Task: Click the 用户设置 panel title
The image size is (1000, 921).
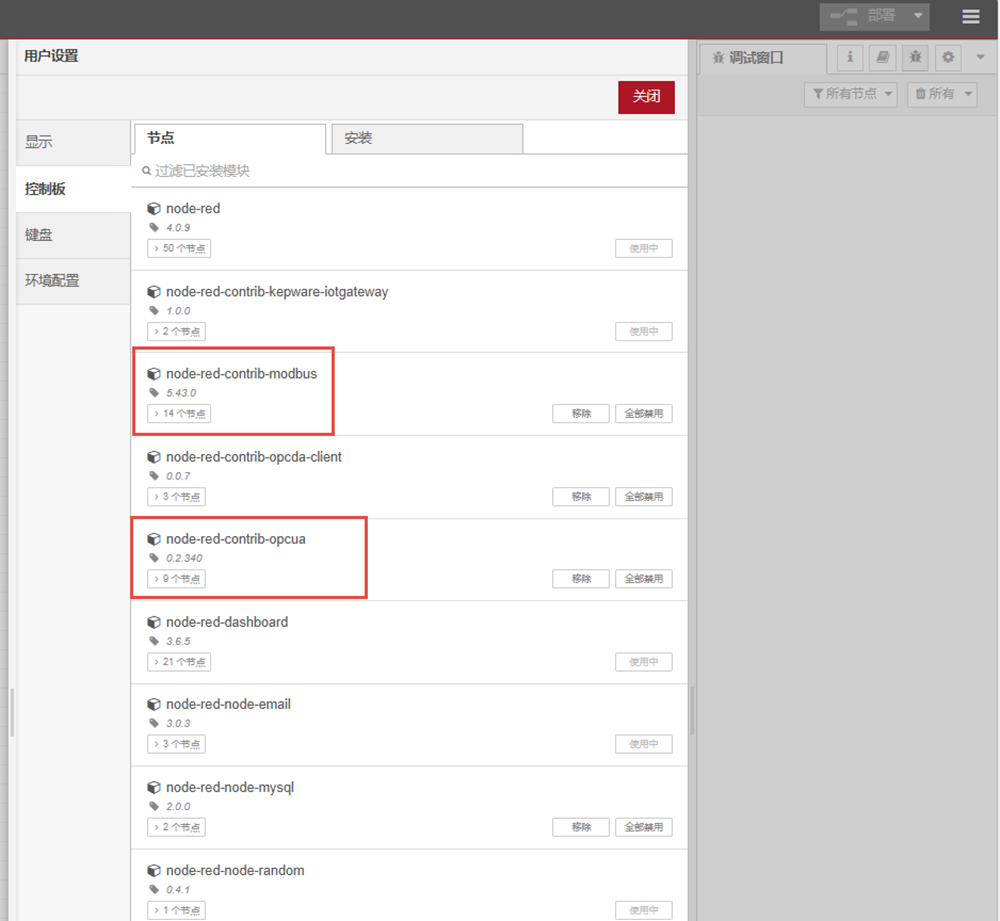Action: [x=51, y=56]
